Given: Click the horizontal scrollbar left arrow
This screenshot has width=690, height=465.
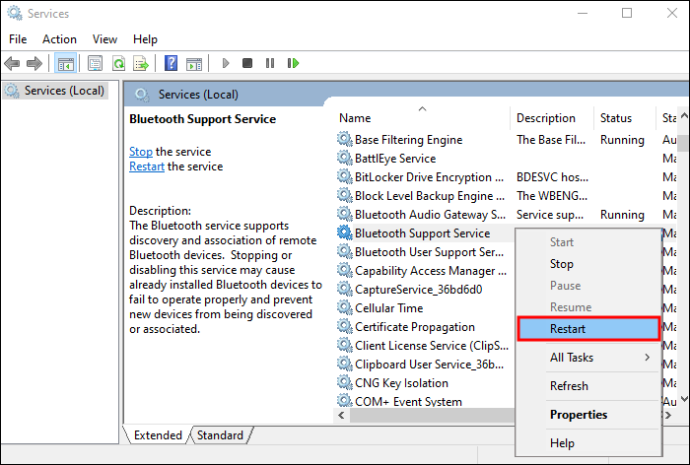Looking at the screenshot, I should click(341, 415).
